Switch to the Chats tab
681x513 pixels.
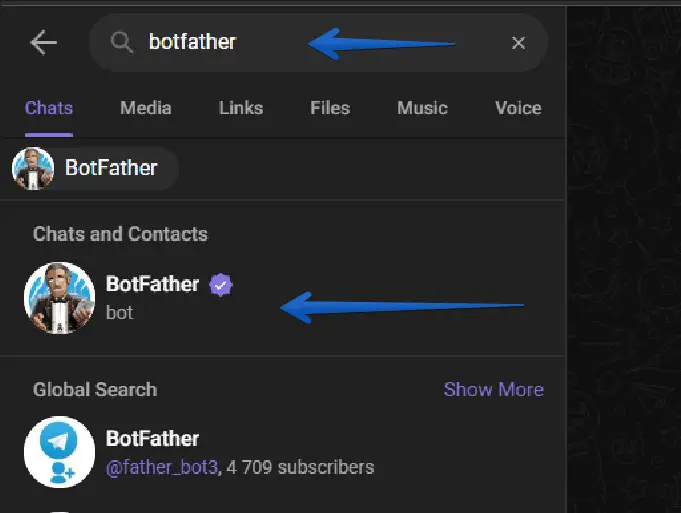pos(49,108)
